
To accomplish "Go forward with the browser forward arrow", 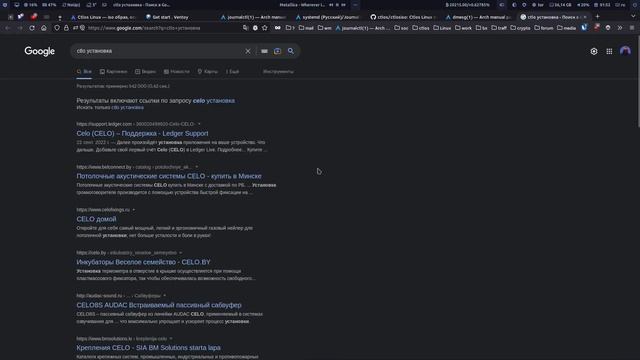I will 20,28.
